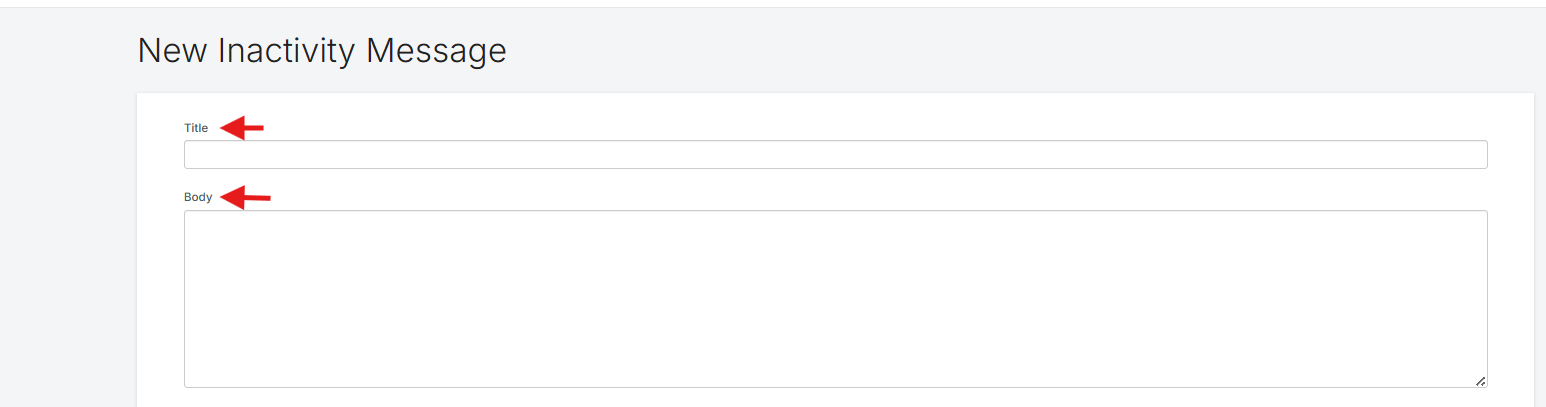This screenshot has height=407, width=1546.
Task: Click the New Inactivity Message heading
Action: click(x=322, y=51)
